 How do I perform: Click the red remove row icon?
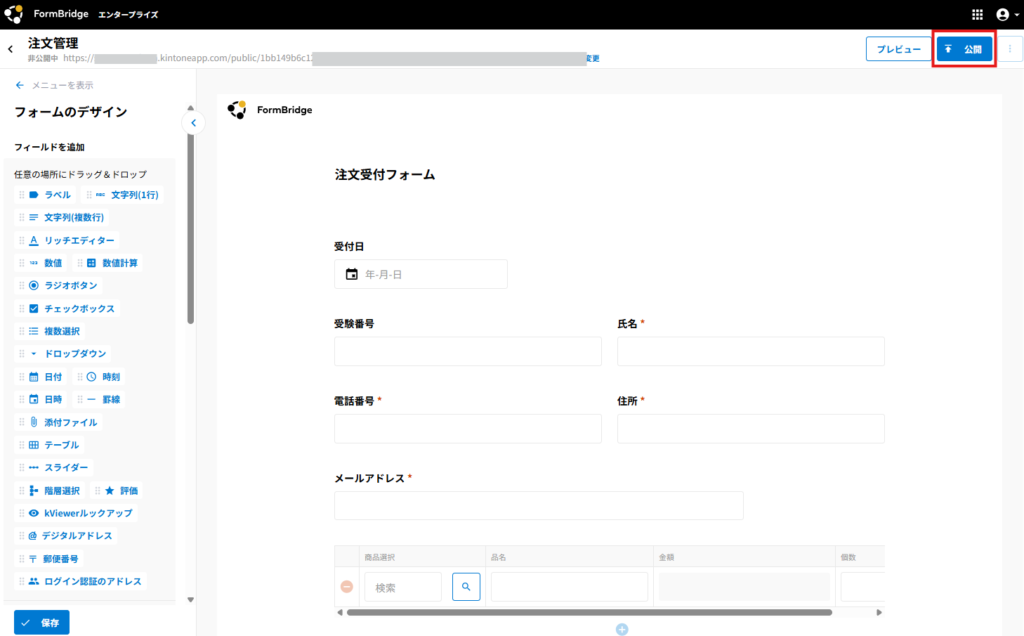pyautogui.click(x=347, y=587)
